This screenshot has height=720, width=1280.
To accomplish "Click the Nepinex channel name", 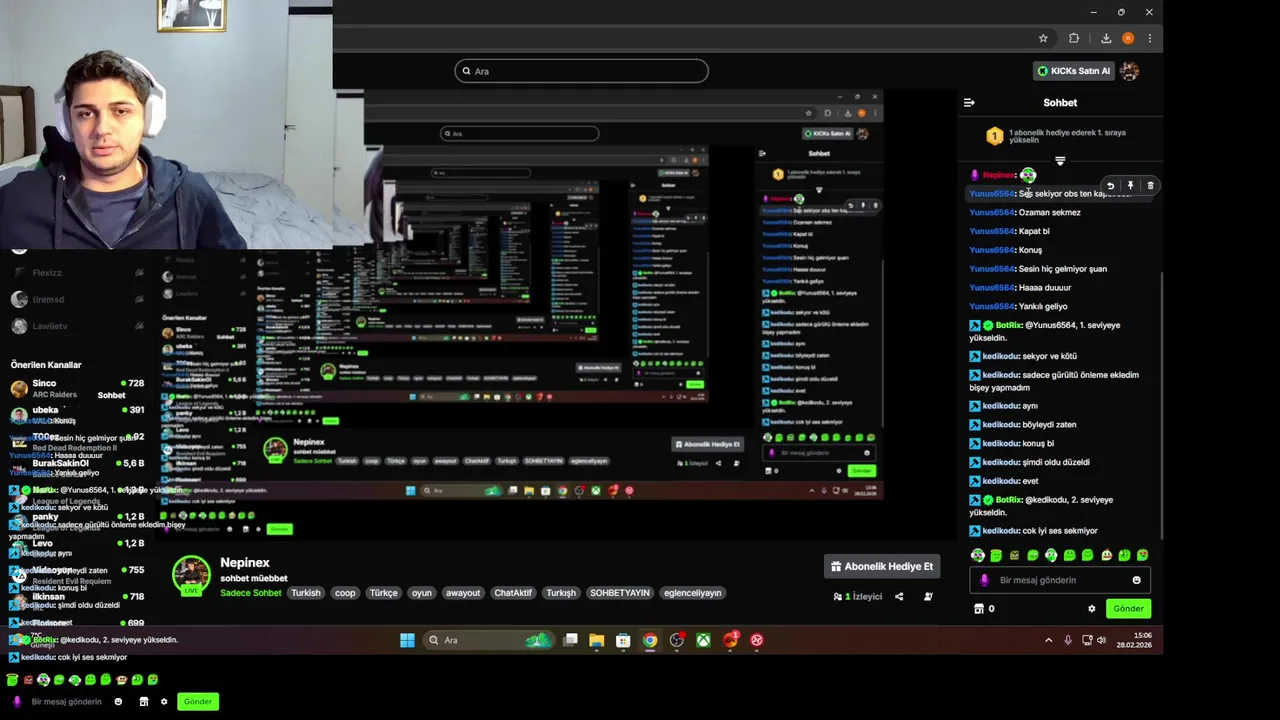I will click(245, 563).
